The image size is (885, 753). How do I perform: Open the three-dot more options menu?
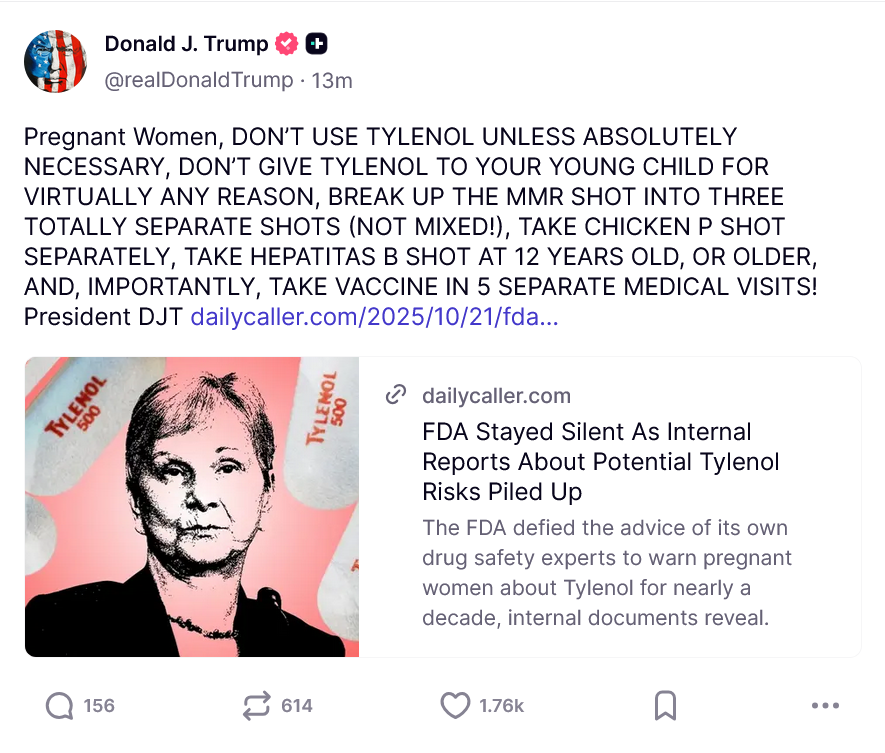(825, 705)
